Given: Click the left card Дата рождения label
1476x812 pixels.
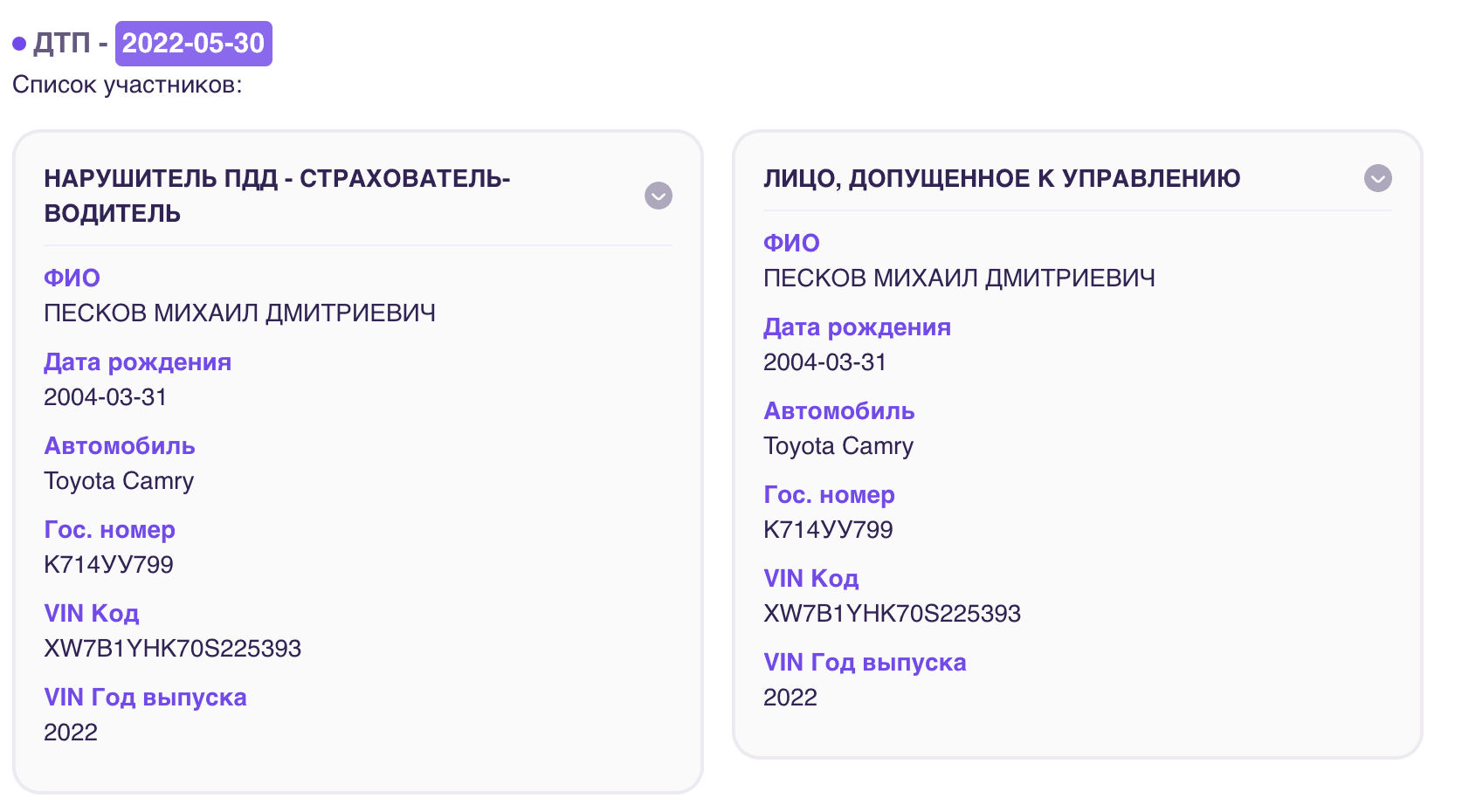Looking at the screenshot, I should [x=137, y=361].
